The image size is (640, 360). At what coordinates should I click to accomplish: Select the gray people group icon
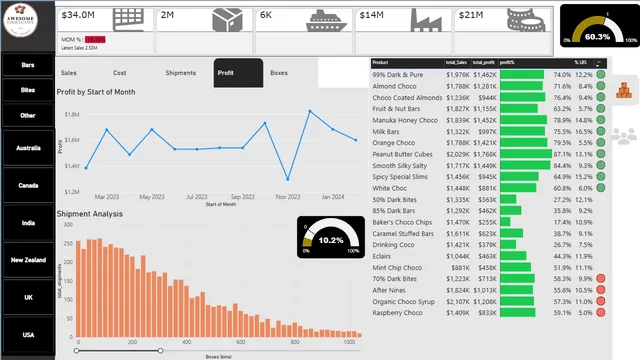(624, 136)
